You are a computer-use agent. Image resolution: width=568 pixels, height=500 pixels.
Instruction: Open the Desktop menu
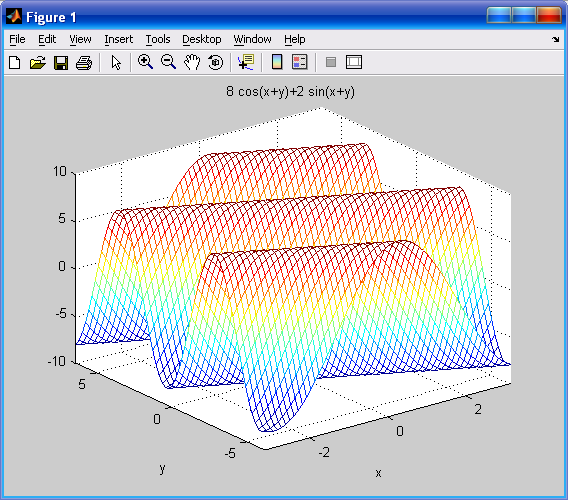(x=201, y=39)
